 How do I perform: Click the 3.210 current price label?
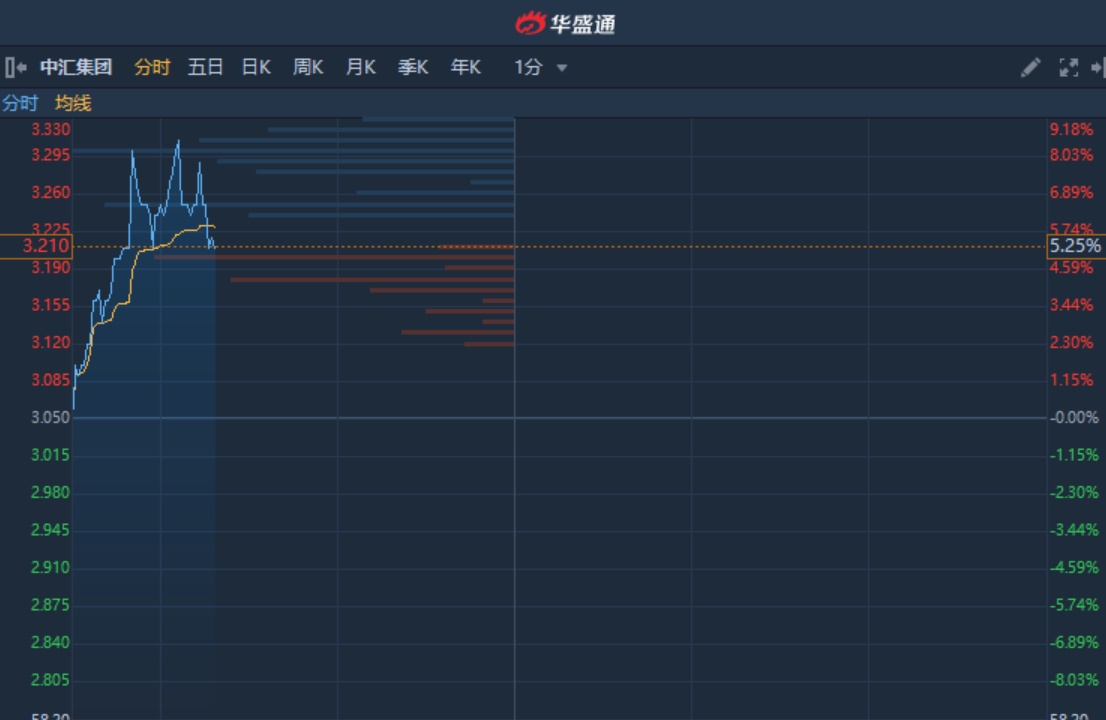(36, 246)
